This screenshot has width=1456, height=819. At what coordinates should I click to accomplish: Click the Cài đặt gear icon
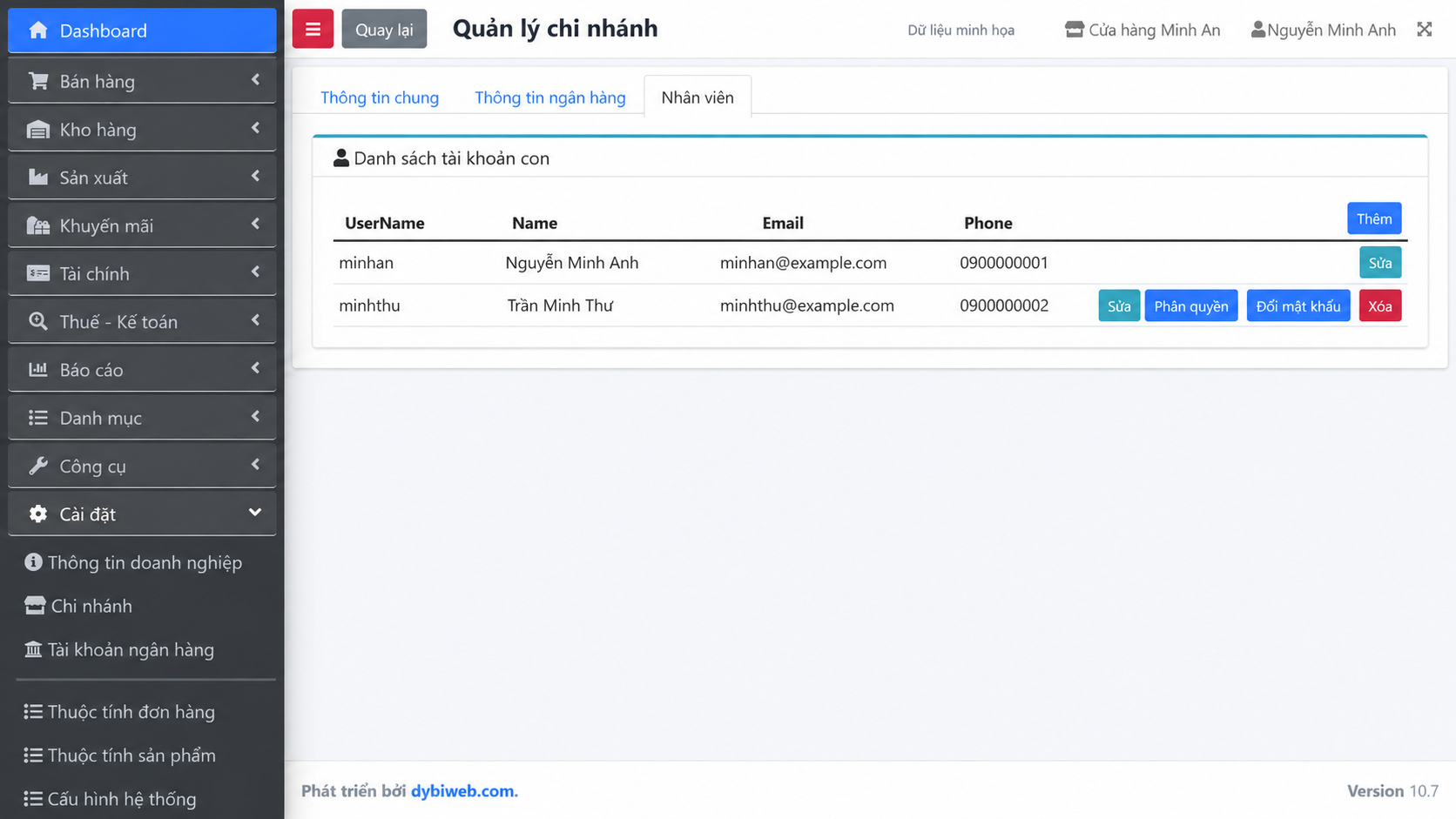pos(38,514)
